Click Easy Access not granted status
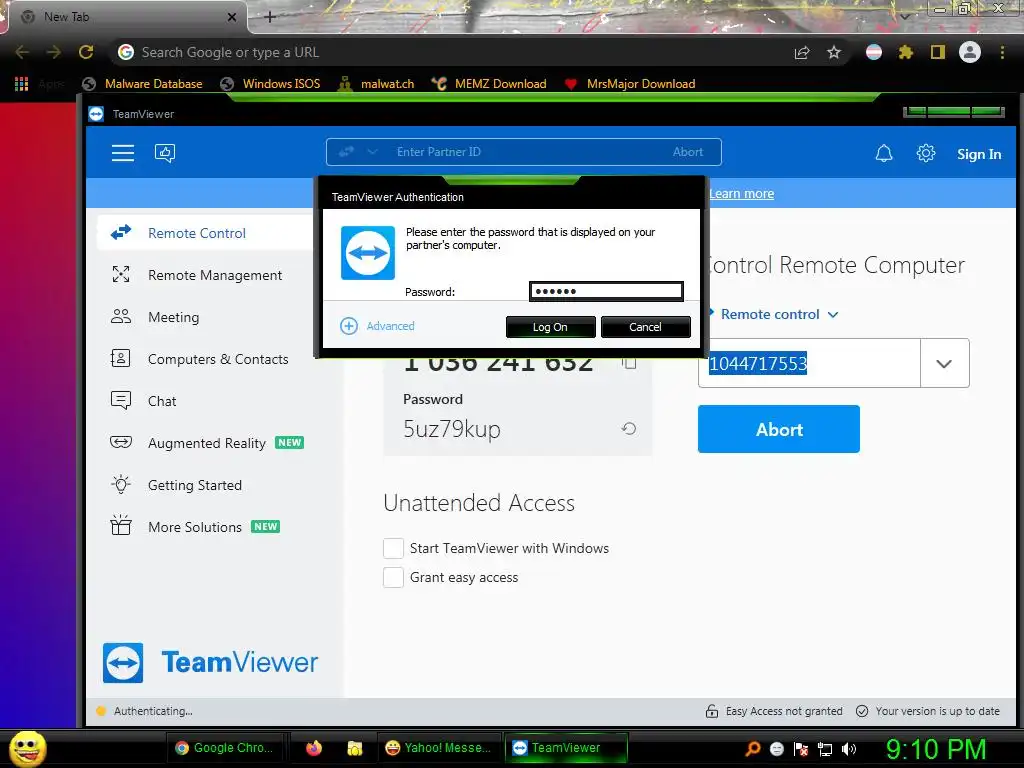 point(774,711)
